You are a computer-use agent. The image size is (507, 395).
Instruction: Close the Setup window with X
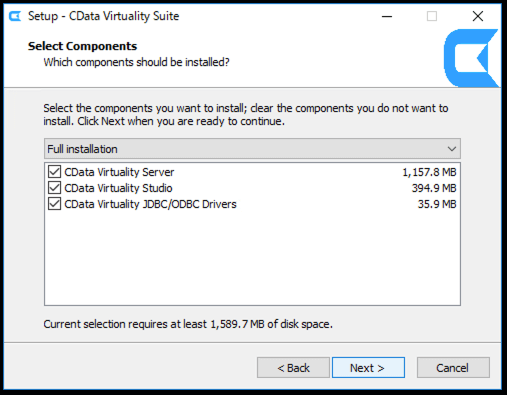478,16
